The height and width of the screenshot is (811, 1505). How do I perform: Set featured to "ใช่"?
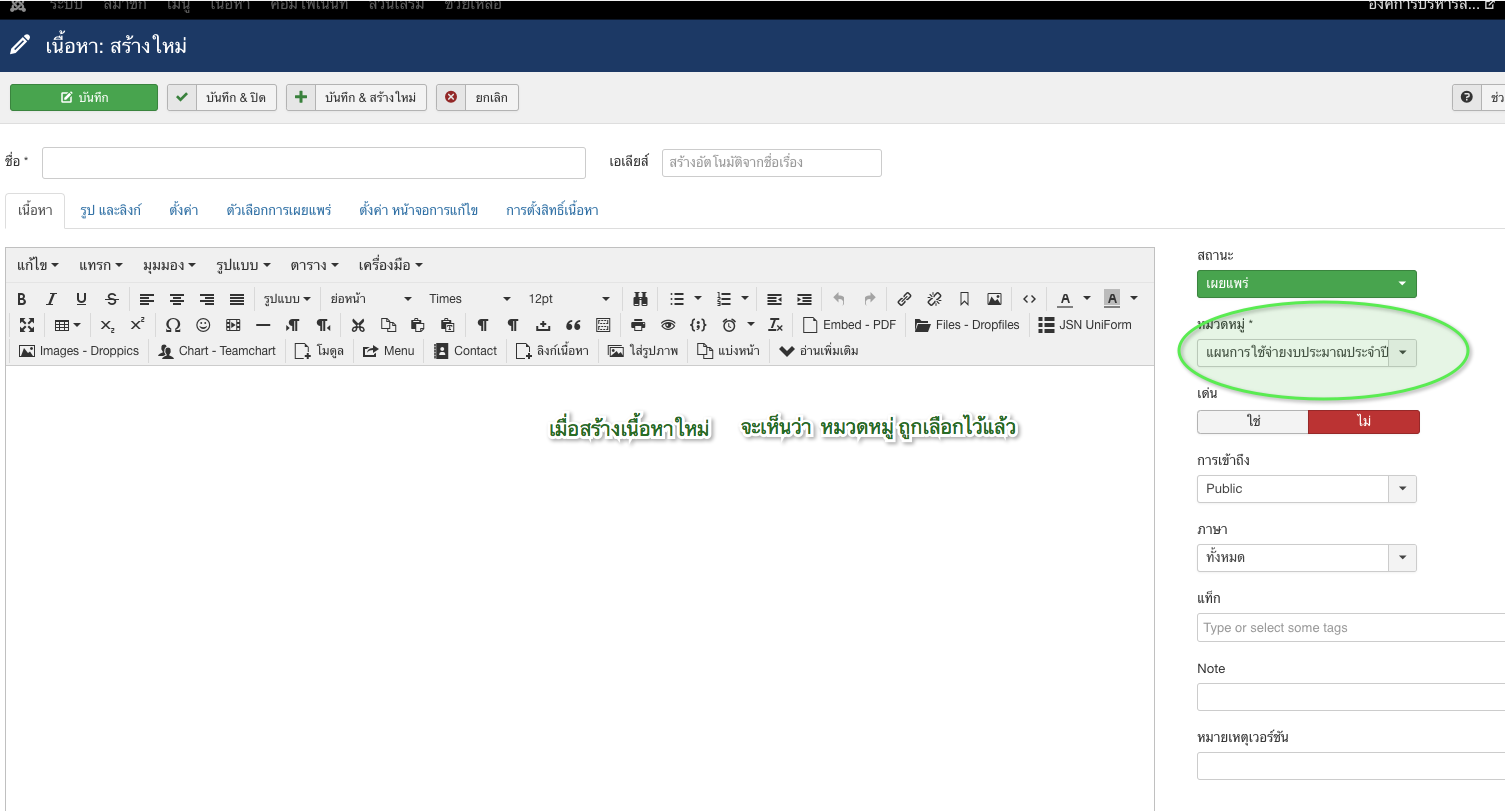tap(1252, 422)
